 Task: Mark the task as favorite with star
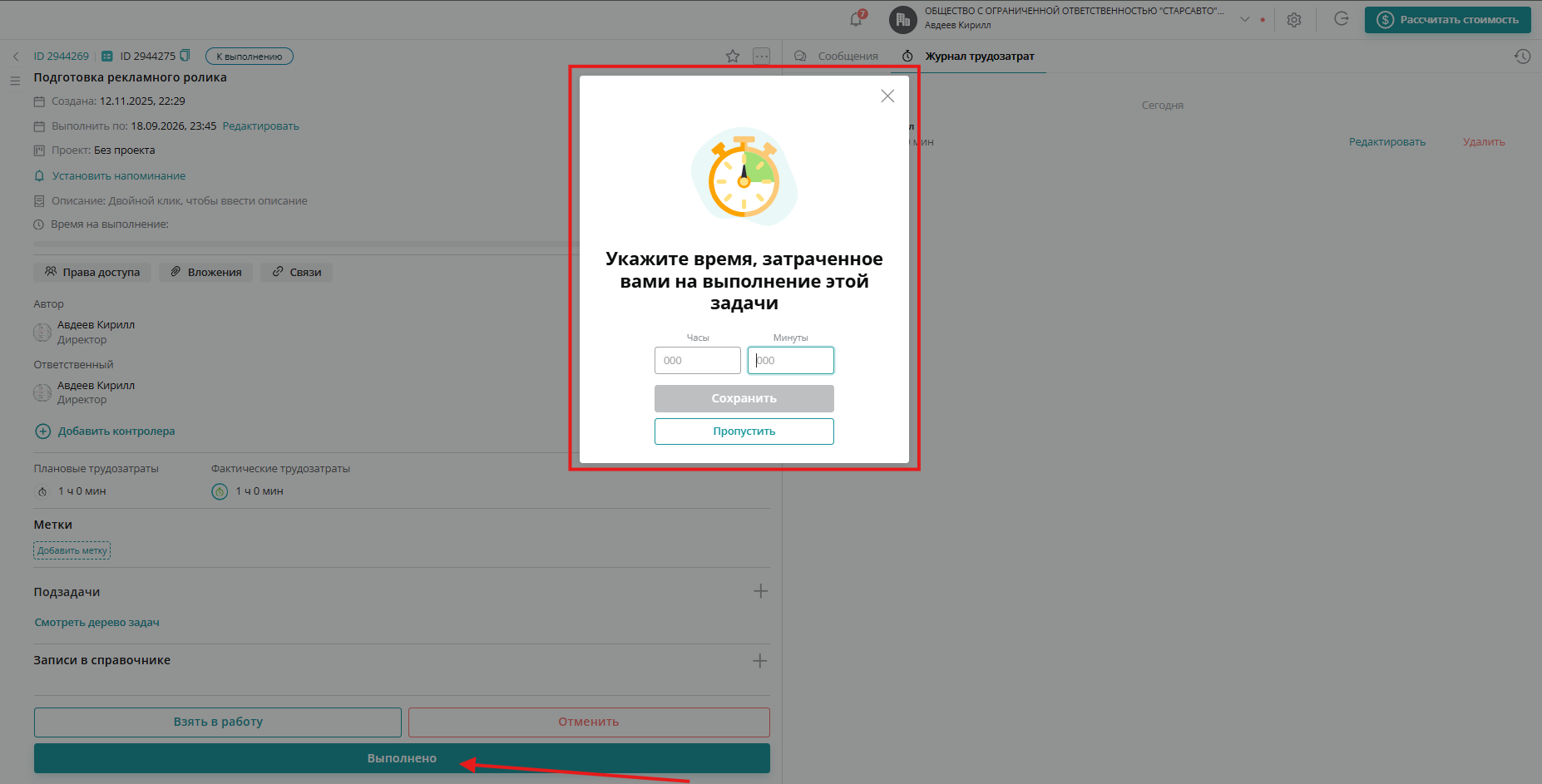coord(733,56)
